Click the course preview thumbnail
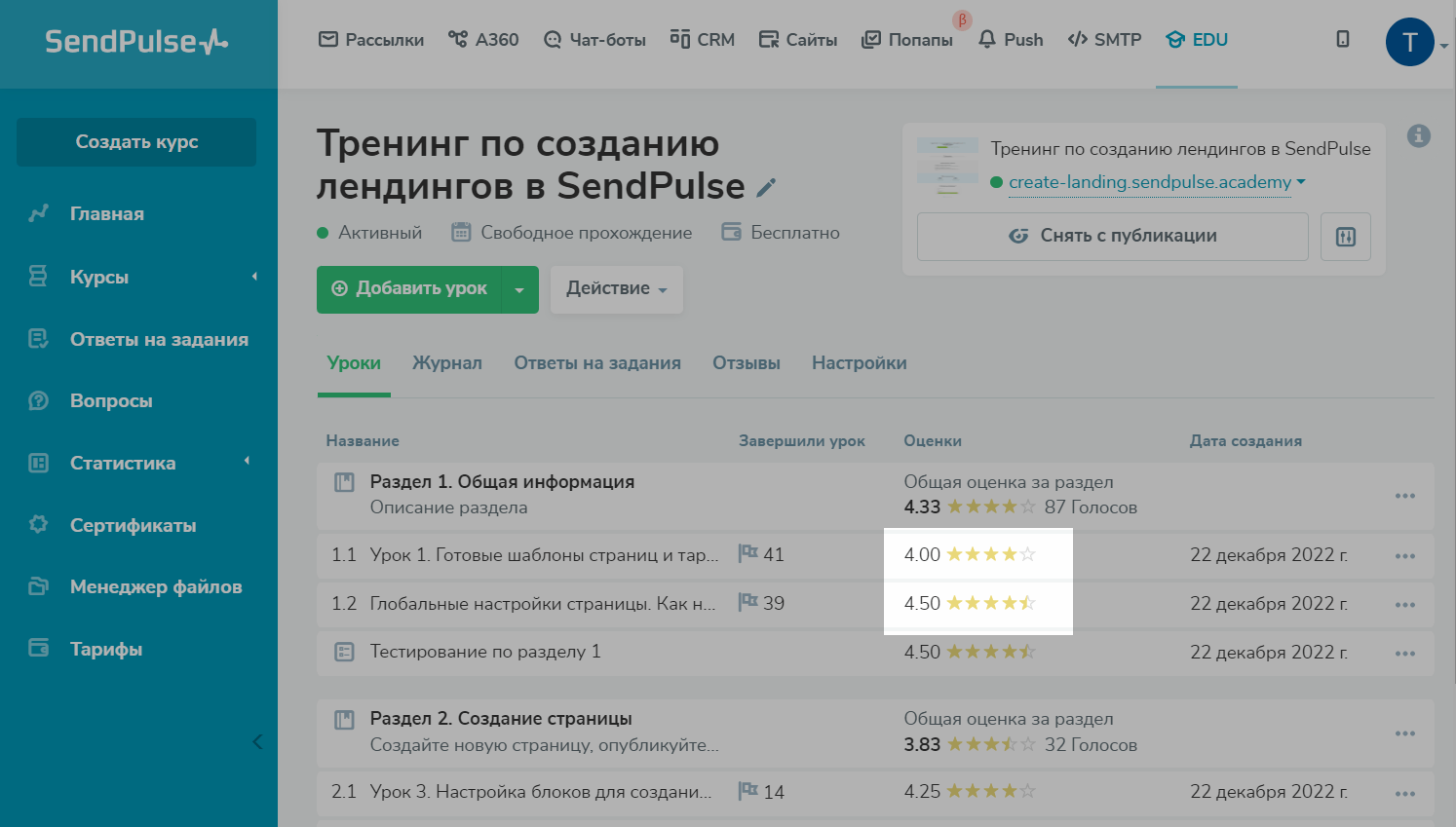The width and height of the screenshot is (1456, 827). [x=947, y=166]
